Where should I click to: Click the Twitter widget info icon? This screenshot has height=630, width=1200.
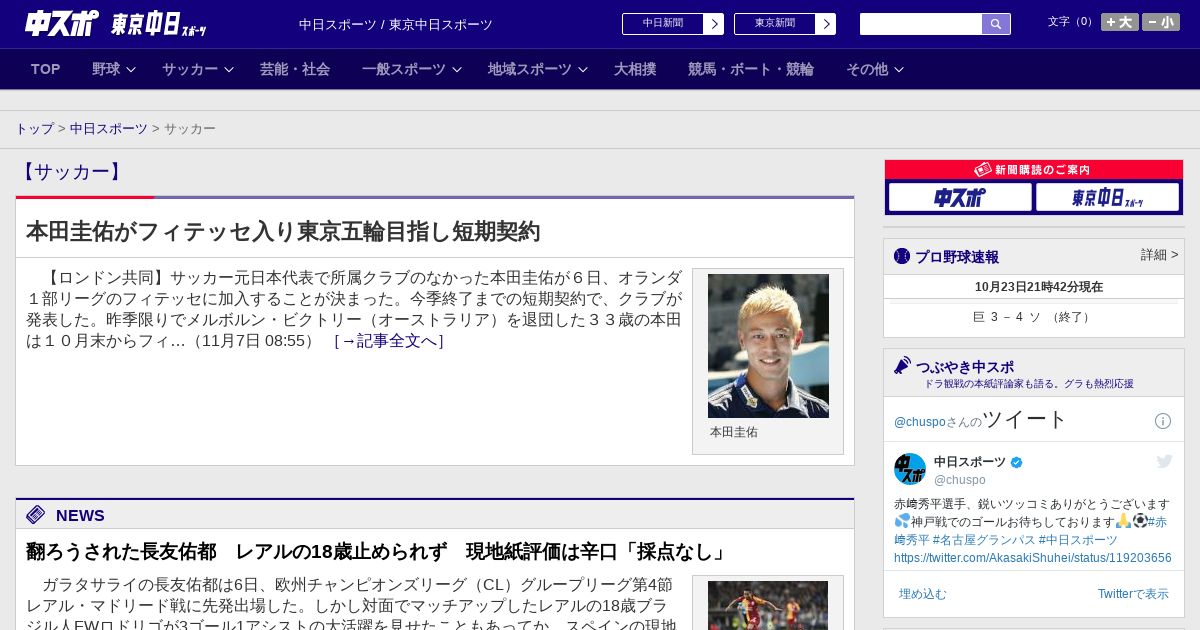[x=1163, y=421]
